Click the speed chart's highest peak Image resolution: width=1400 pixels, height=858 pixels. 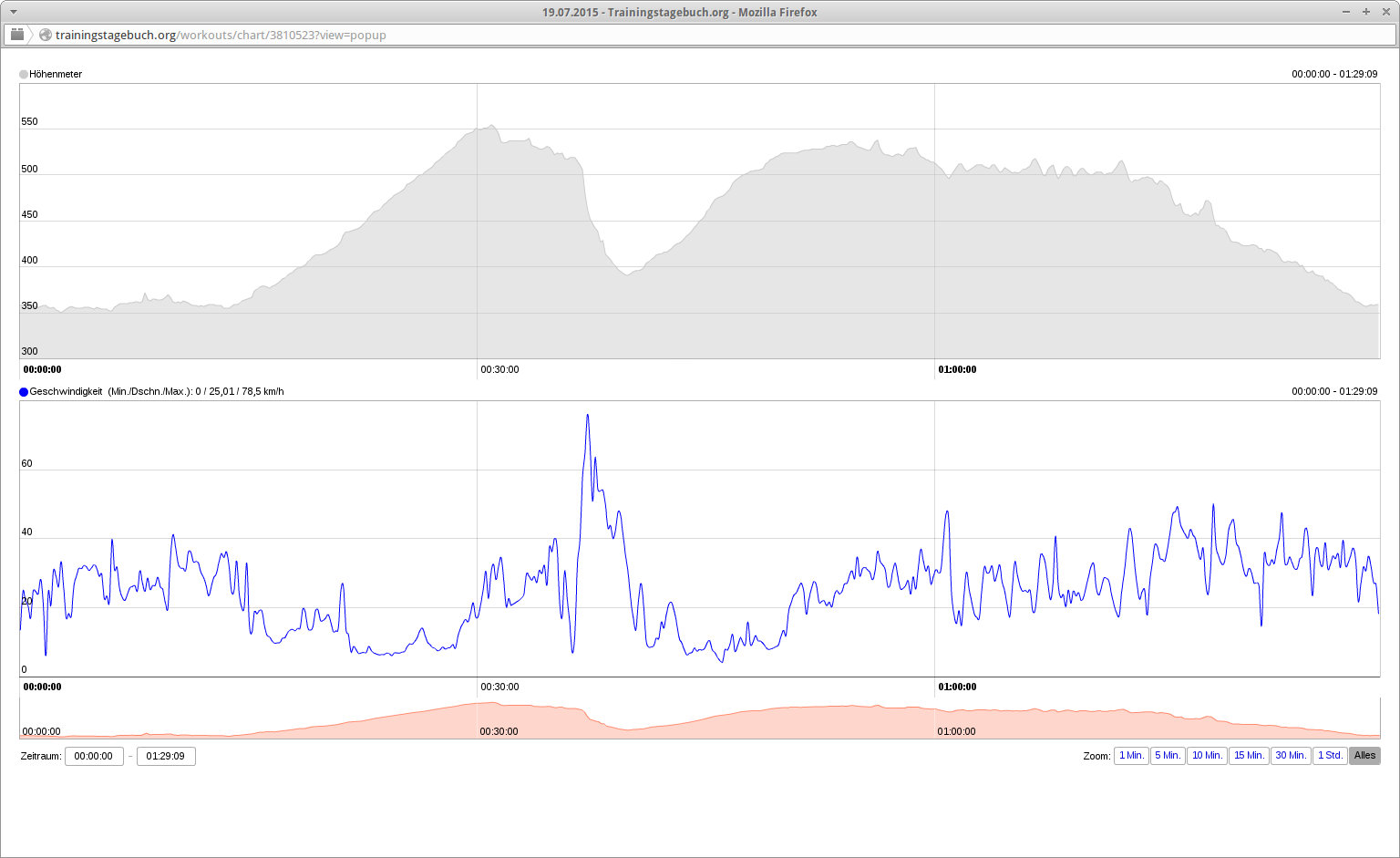click(x=587, y=416)
